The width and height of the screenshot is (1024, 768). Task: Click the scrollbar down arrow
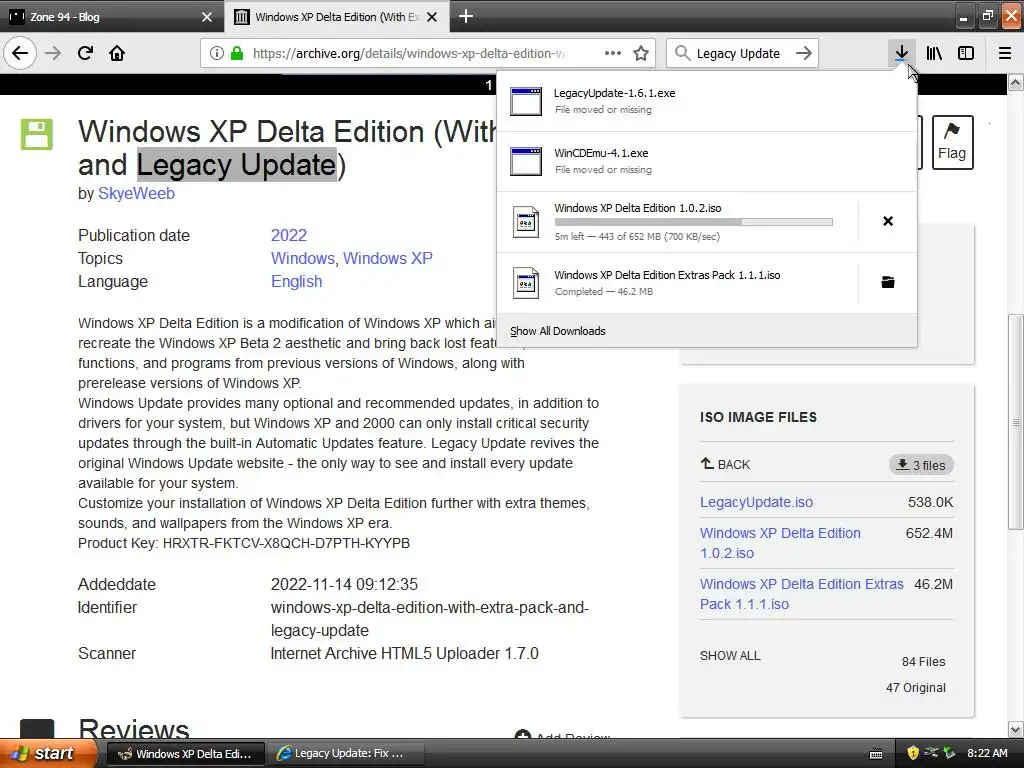pyautogui.click(x=1016, y=729)
